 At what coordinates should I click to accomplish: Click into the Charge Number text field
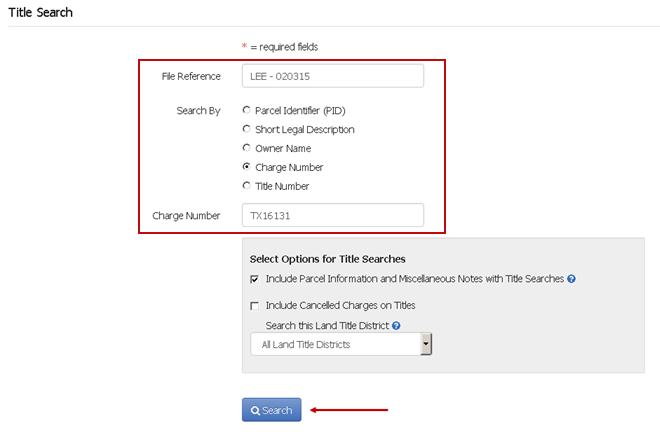(333, 215)
